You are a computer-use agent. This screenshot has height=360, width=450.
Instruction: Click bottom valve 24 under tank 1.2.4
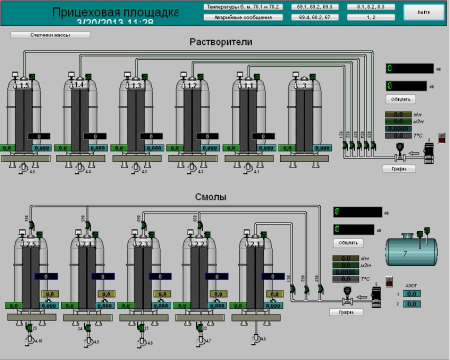[88, 328]
